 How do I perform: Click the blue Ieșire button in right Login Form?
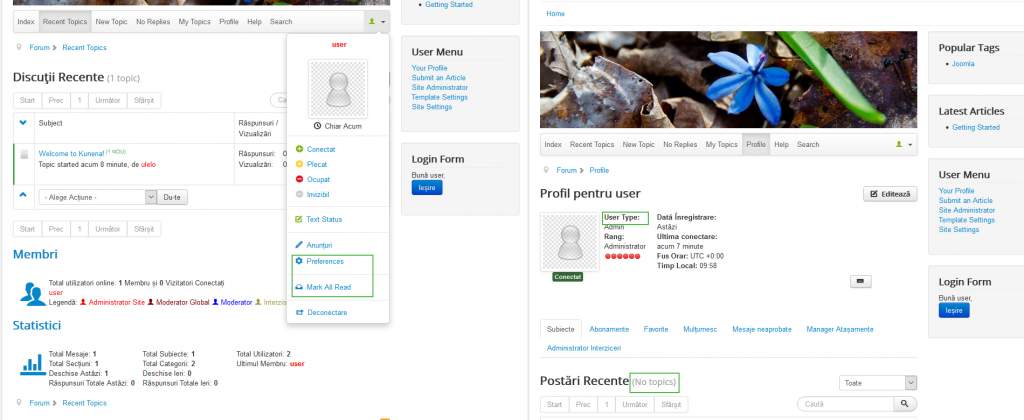[953, 310]
